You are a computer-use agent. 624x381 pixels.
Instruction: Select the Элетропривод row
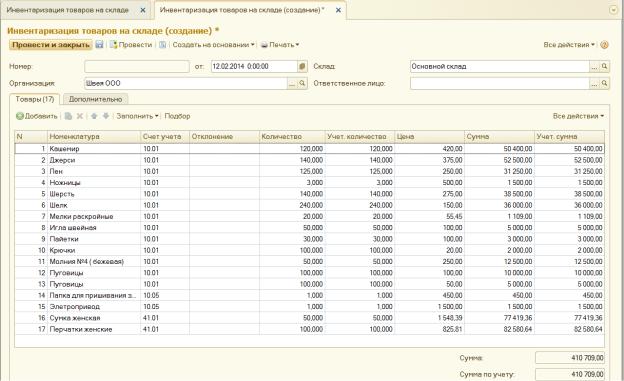pyautogui.click(x=310, y=307)
